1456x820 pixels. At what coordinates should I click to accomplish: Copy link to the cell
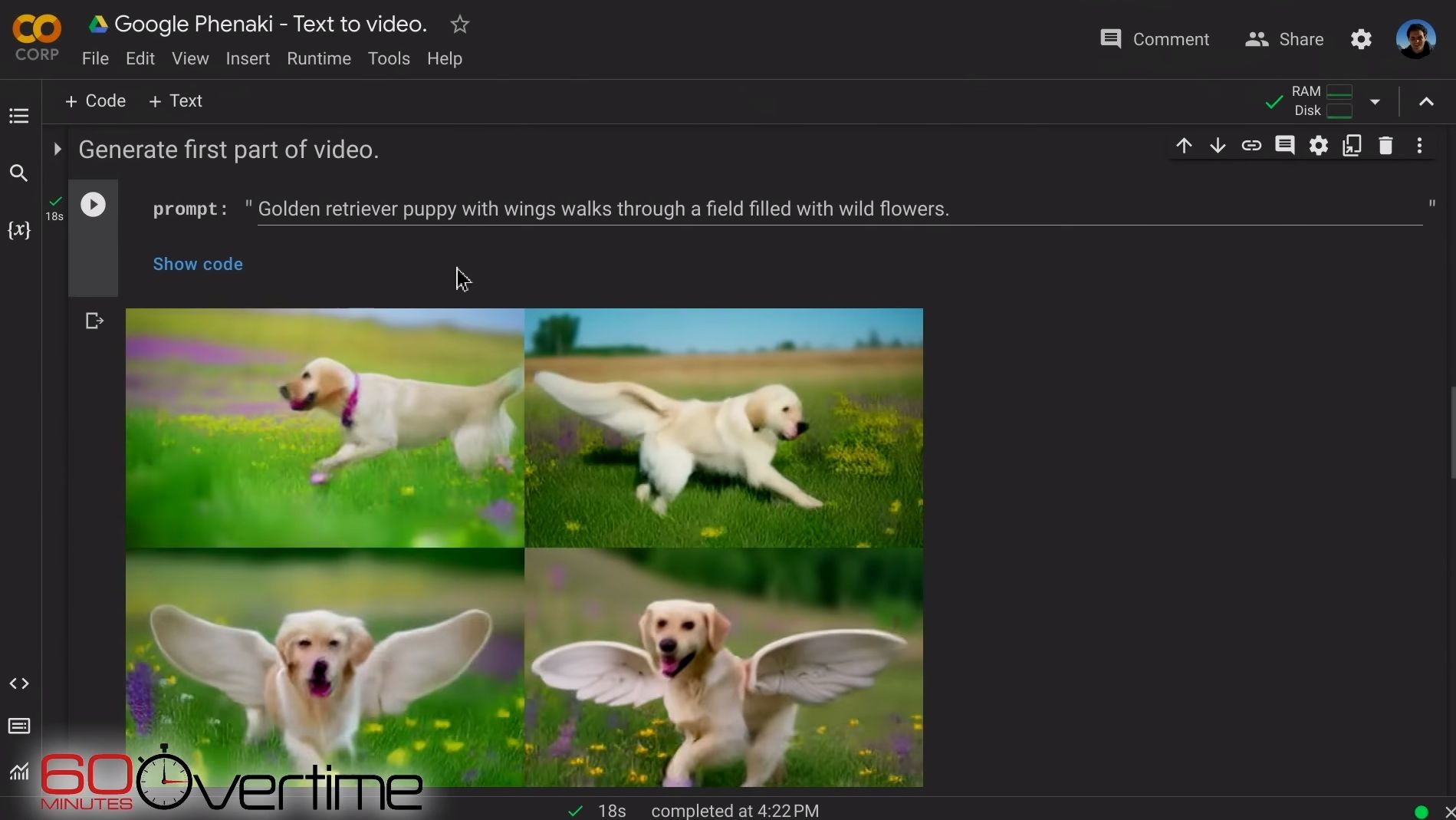pos(1251,146)
